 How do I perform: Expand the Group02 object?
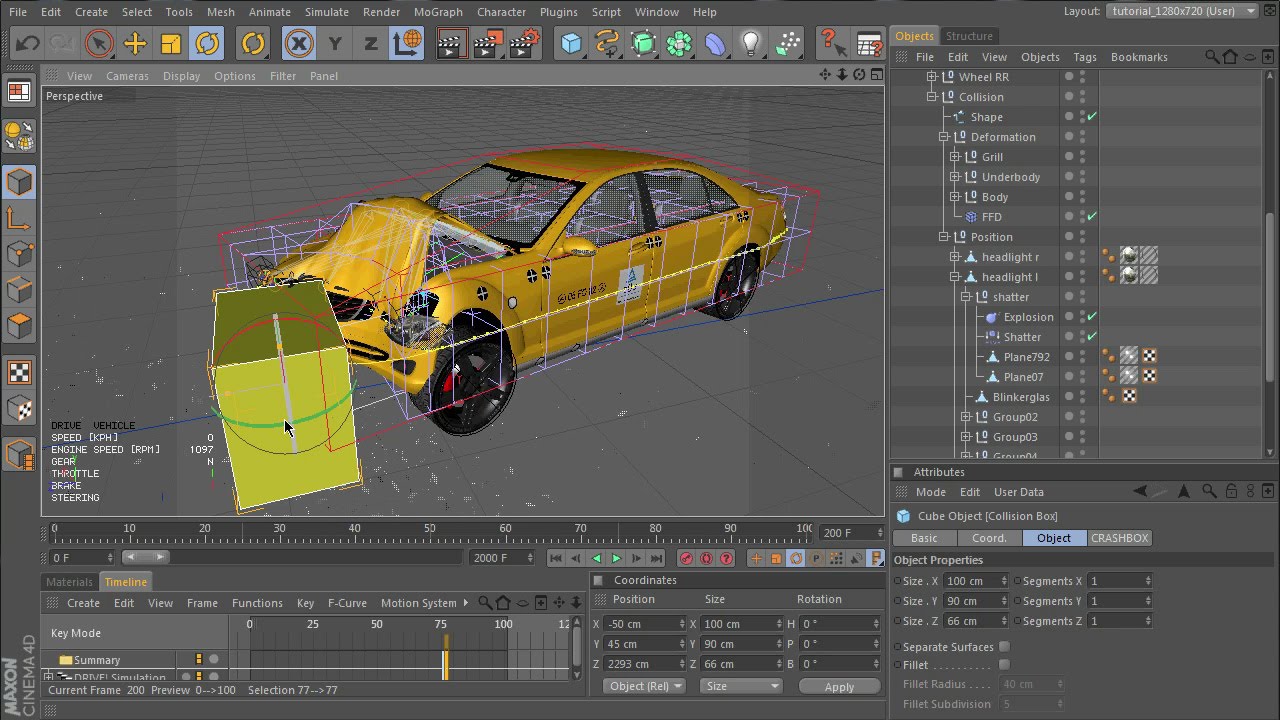966,417
